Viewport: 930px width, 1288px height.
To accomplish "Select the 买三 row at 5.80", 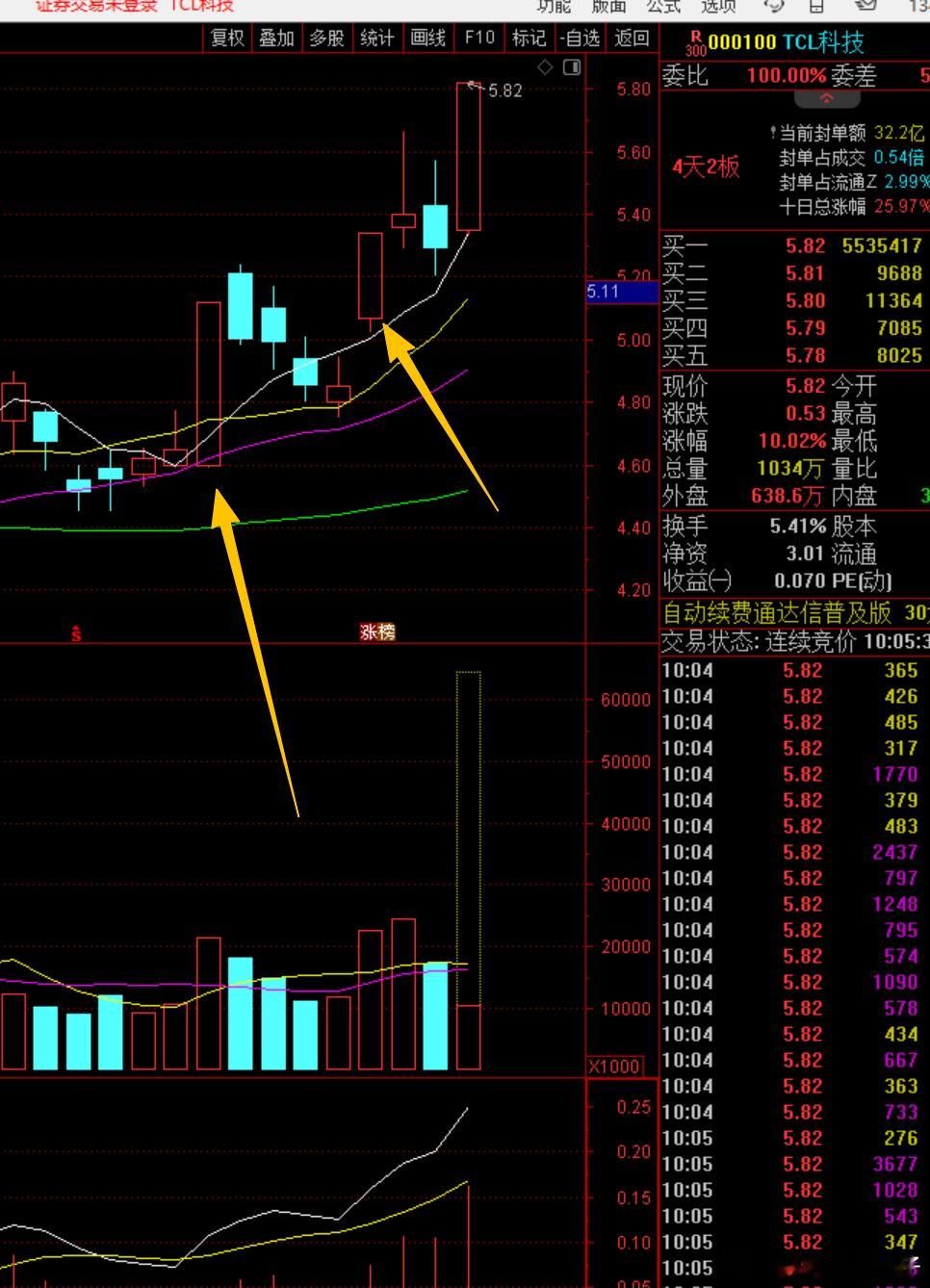I will pos(794,300).
